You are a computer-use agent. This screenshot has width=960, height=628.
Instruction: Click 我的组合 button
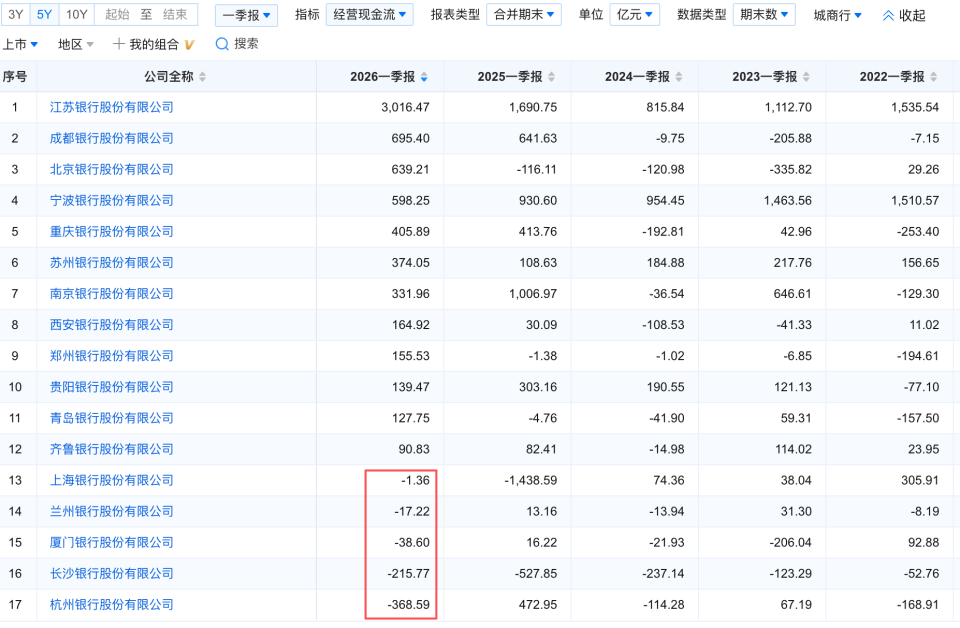tap(154, 44)
